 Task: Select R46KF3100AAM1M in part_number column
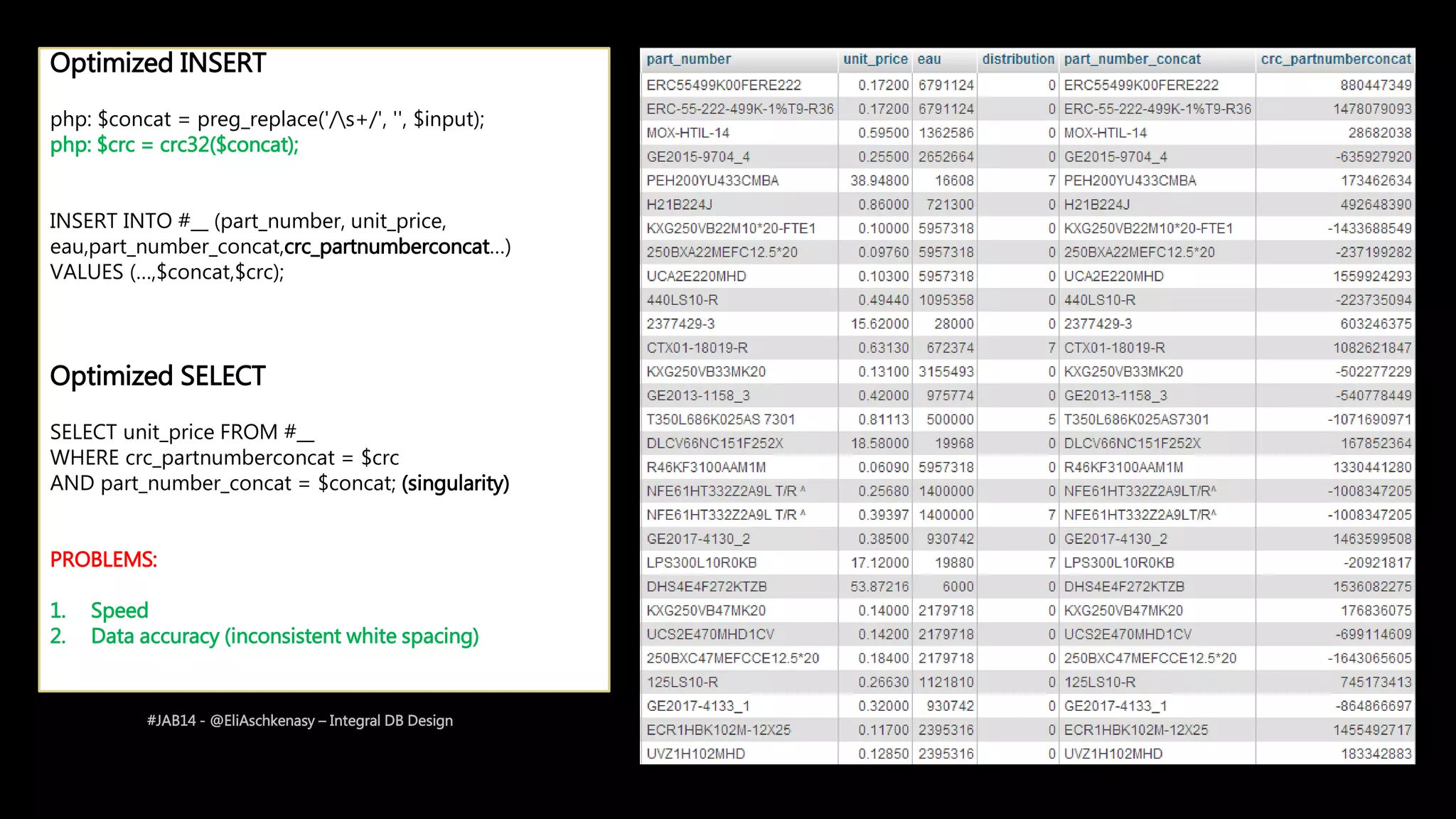click(706, 467)
